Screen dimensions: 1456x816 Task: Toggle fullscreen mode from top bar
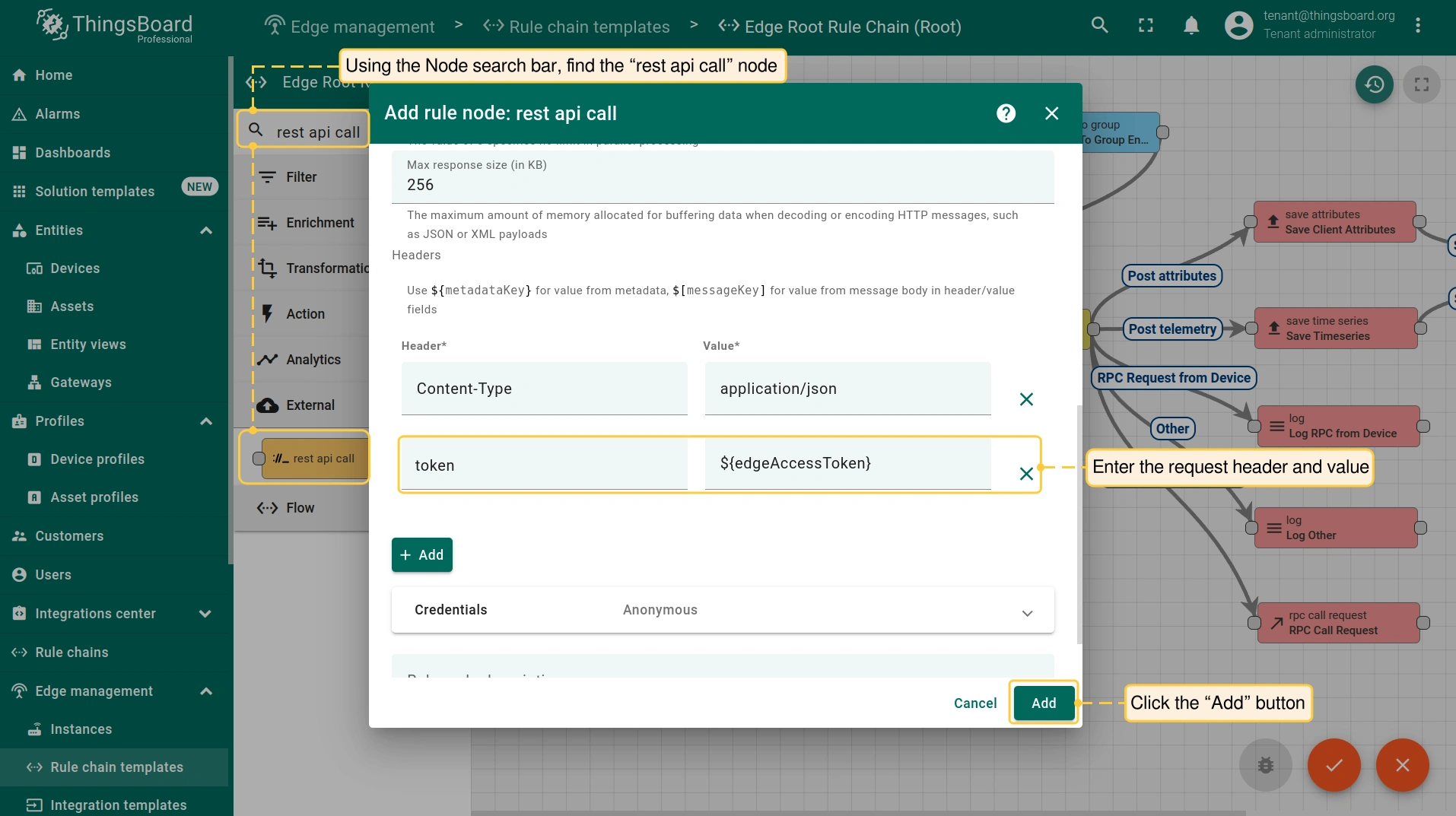coord(1146,26)
